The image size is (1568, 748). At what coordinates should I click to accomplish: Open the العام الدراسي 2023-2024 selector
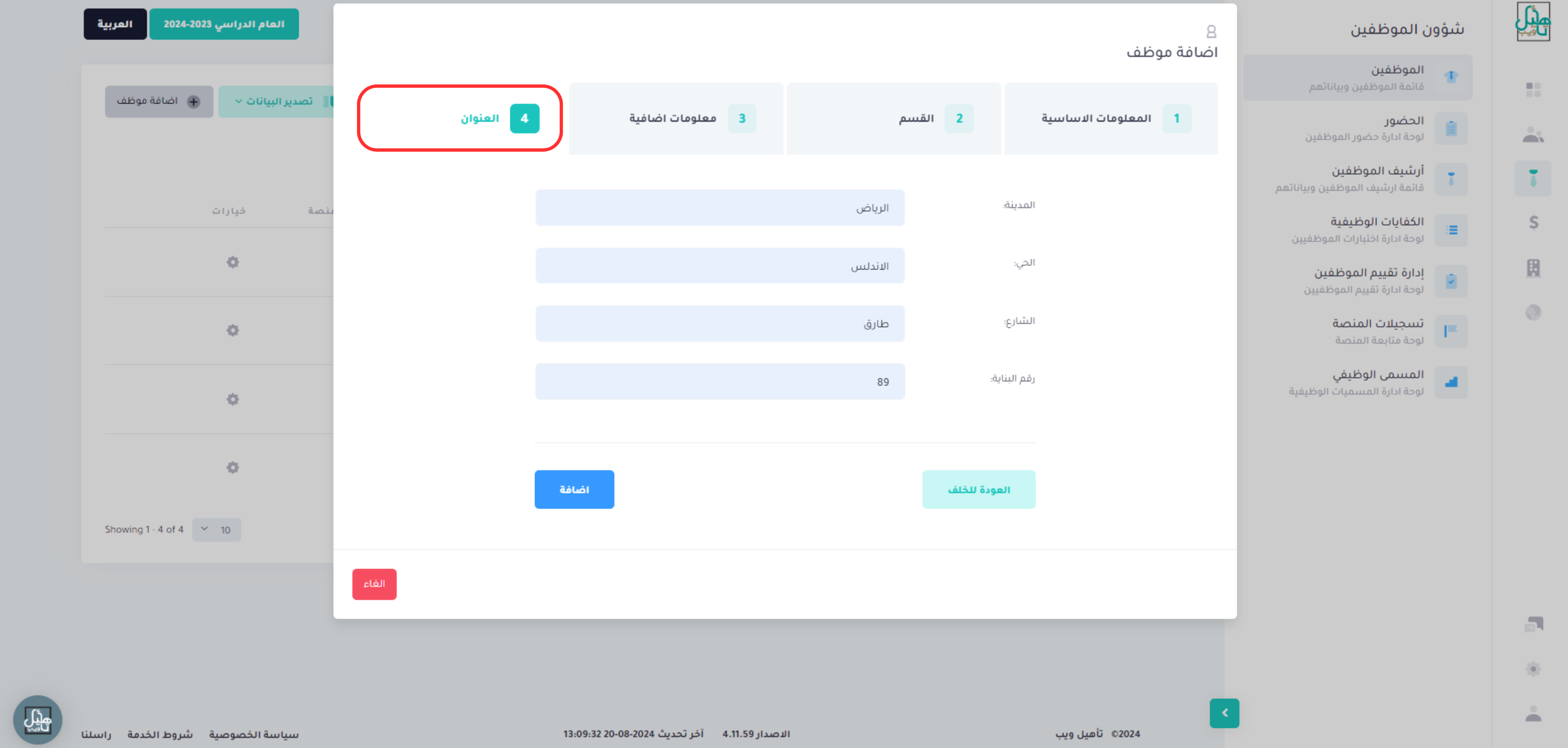(224, 24)
